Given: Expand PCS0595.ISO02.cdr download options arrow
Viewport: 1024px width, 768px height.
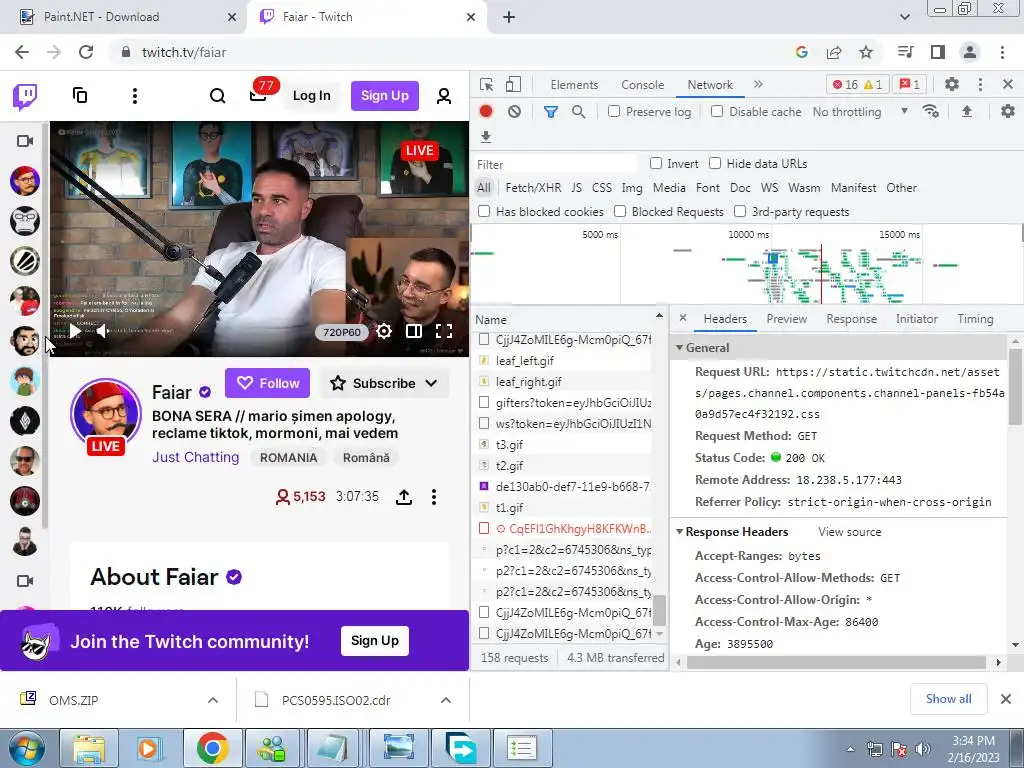Looking at the screenshot, I should 446,700.
